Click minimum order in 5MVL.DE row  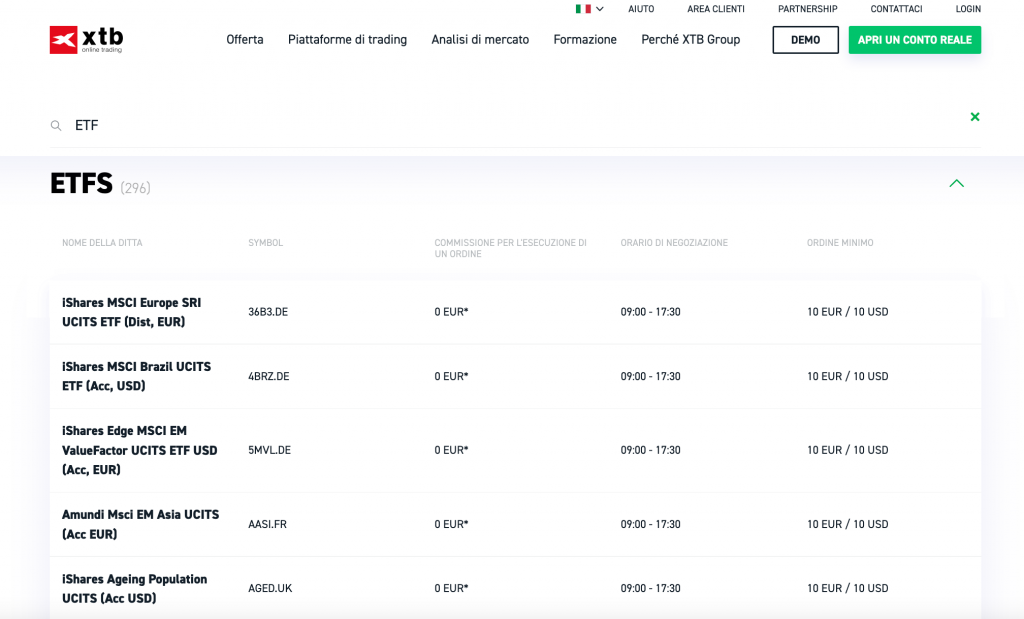point(848,450)
